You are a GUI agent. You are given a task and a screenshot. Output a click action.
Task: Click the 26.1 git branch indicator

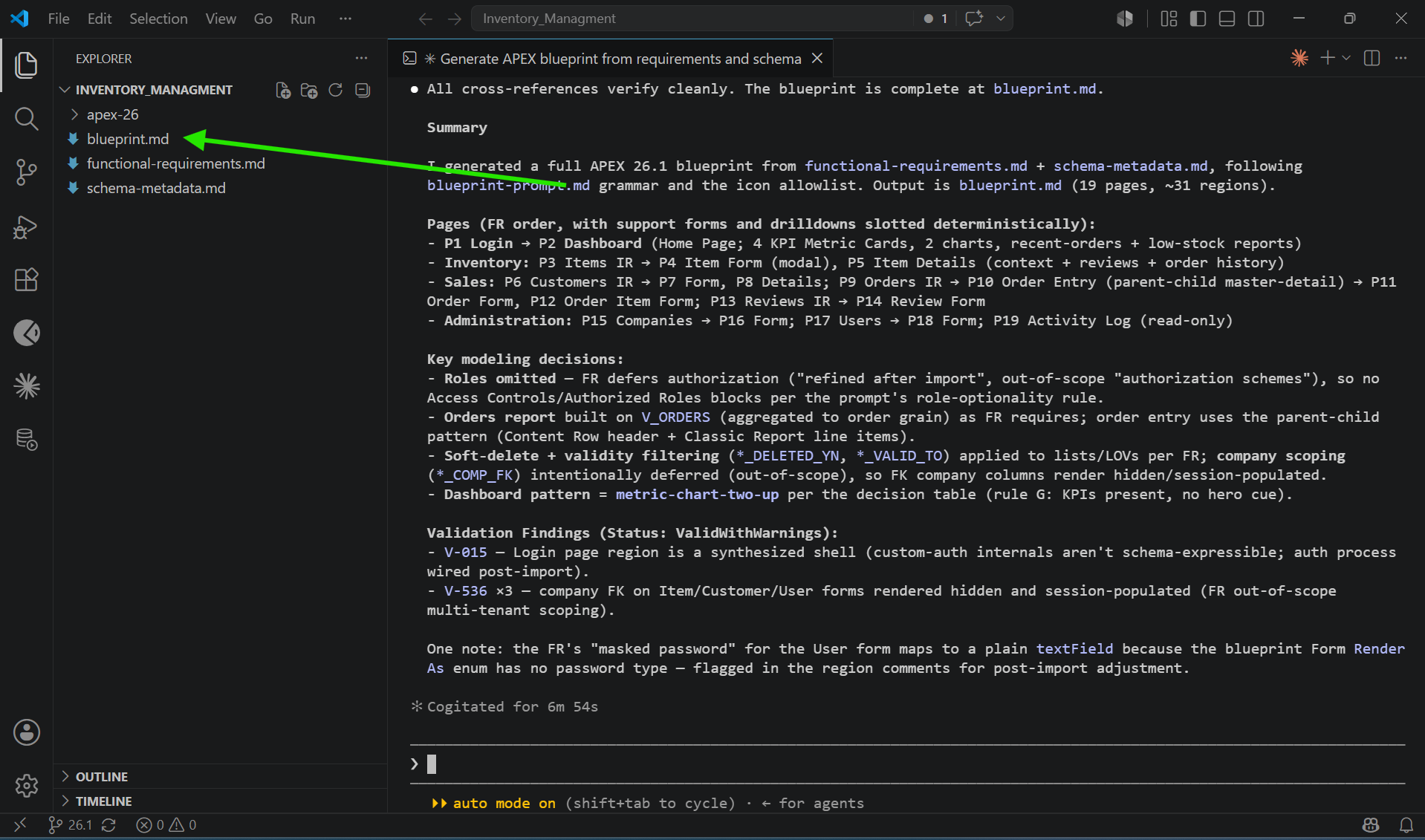pyautogui.click(x=71, y=825)
